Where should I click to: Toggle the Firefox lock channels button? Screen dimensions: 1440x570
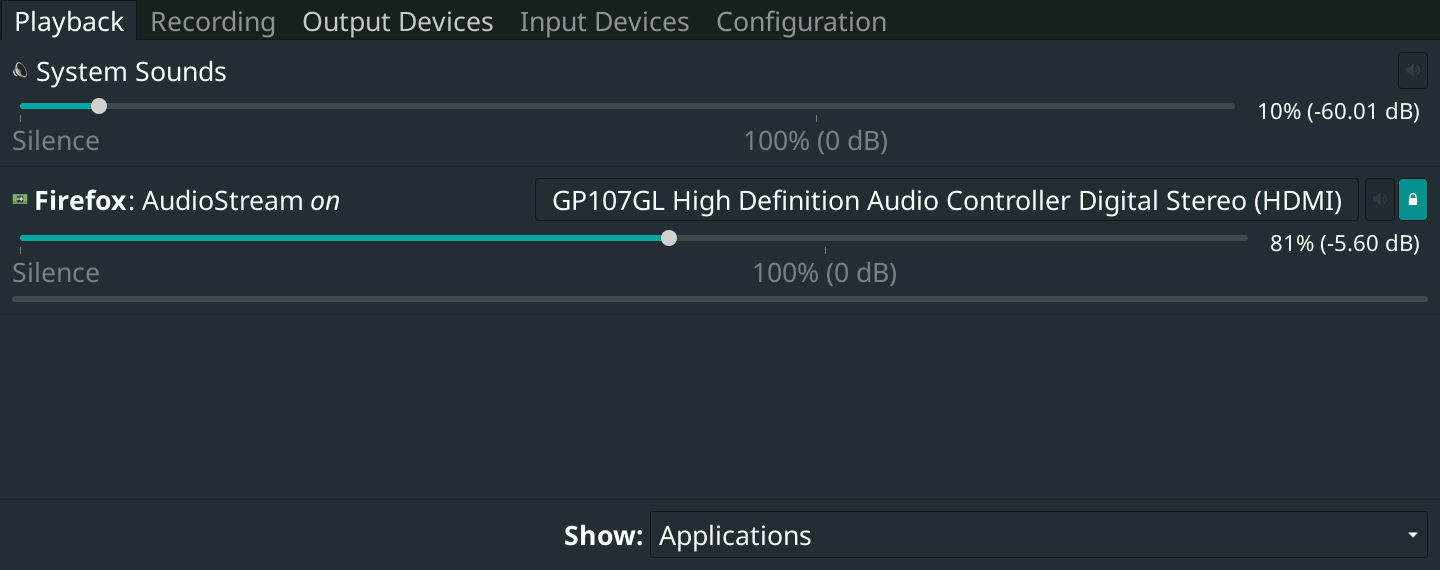coord(1413,200)
